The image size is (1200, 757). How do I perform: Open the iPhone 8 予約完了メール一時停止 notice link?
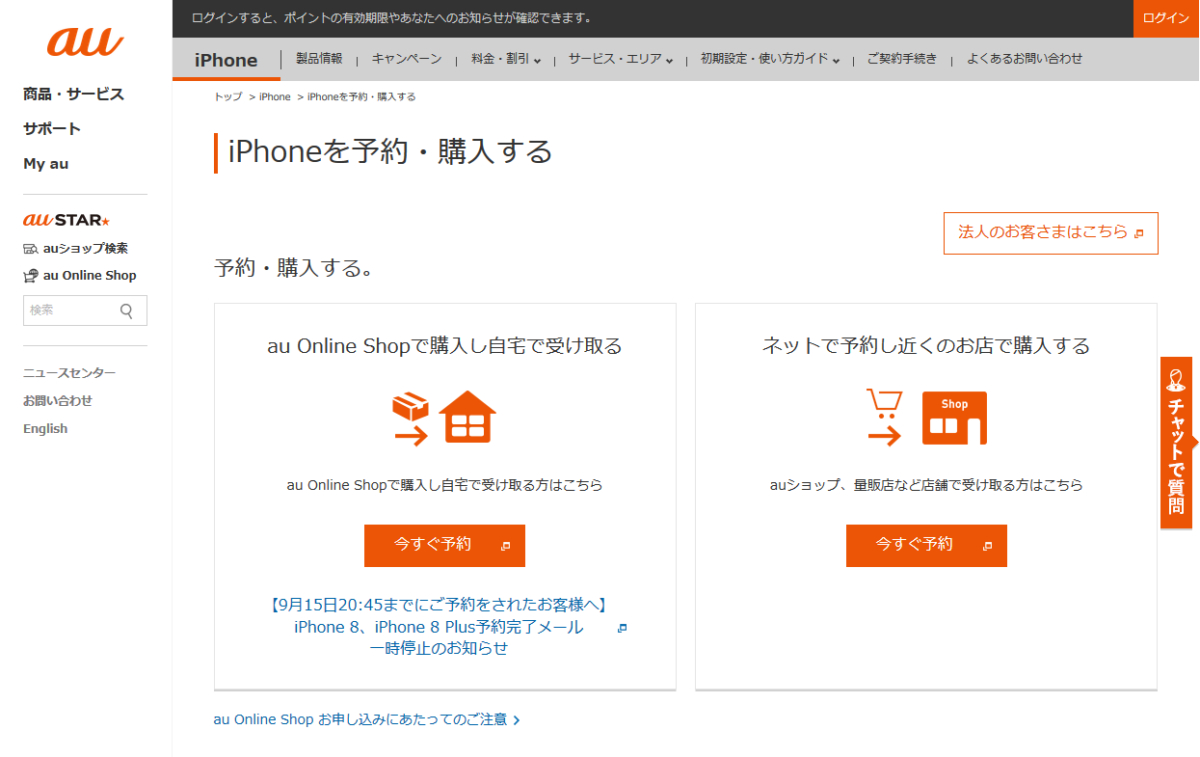click(x=439, y=627)
